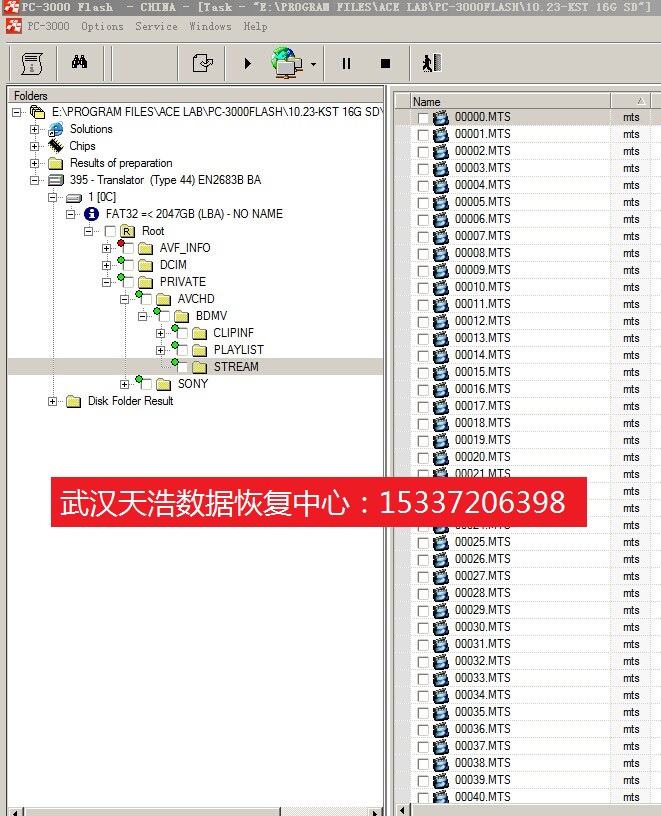Click the globe network computer icon
Screen dimensions: 661x816
(x=286, y=64)
